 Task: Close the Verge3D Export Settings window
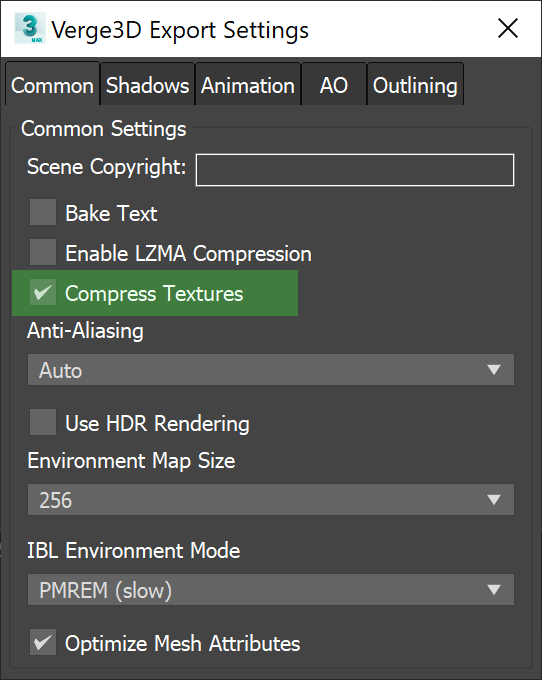[508, 29]
